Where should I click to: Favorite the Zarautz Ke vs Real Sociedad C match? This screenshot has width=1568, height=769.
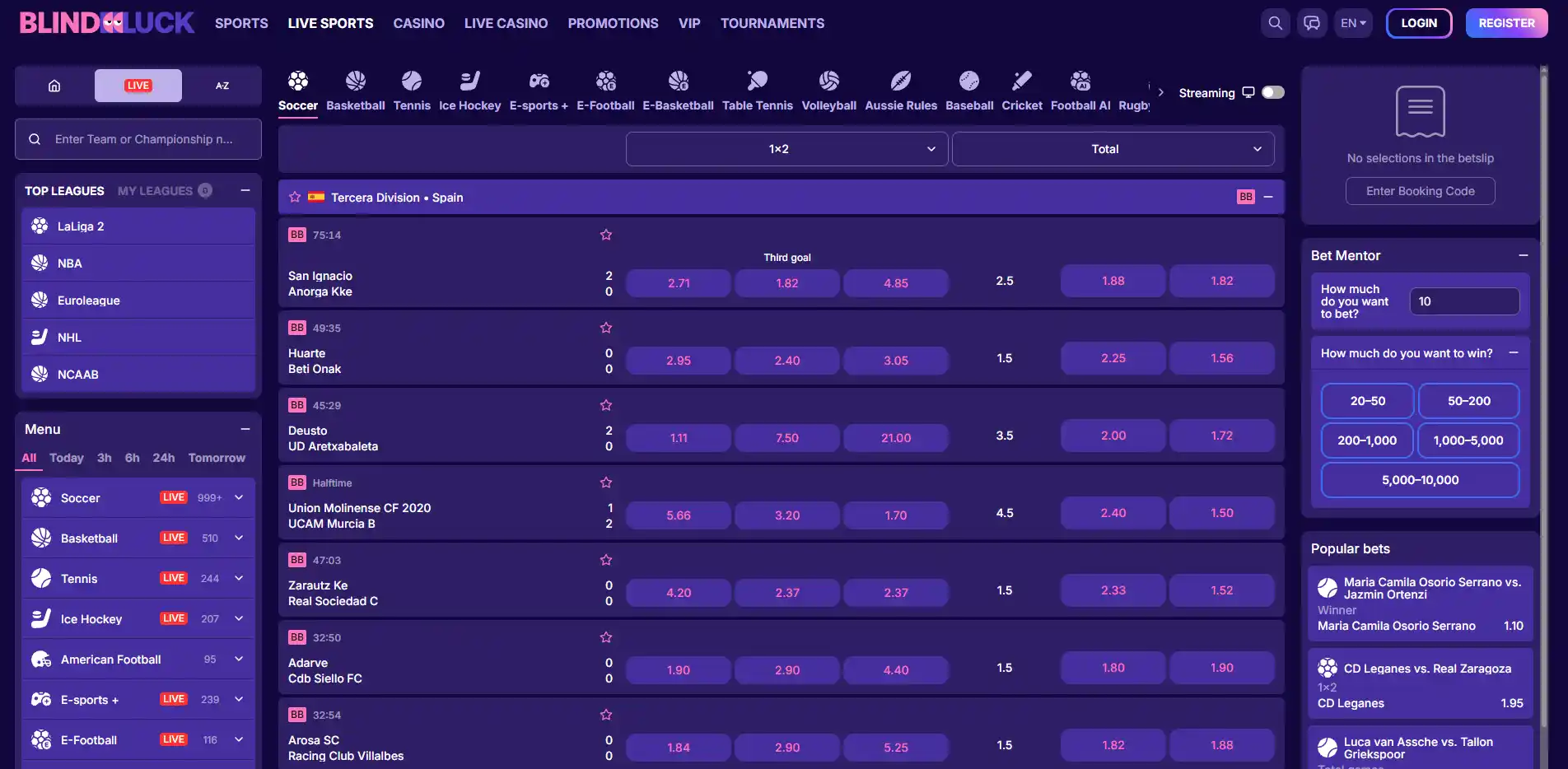(606, 560)
